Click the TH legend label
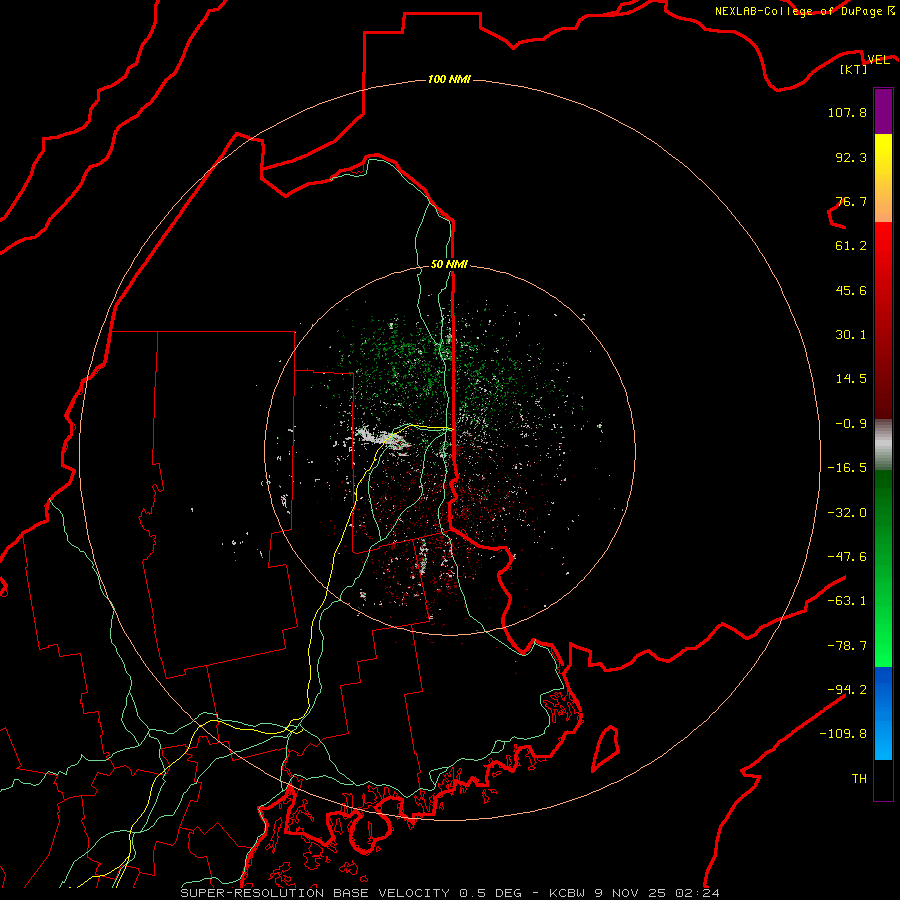Viewport: 900px width, 900px height. tap(859, 778)
